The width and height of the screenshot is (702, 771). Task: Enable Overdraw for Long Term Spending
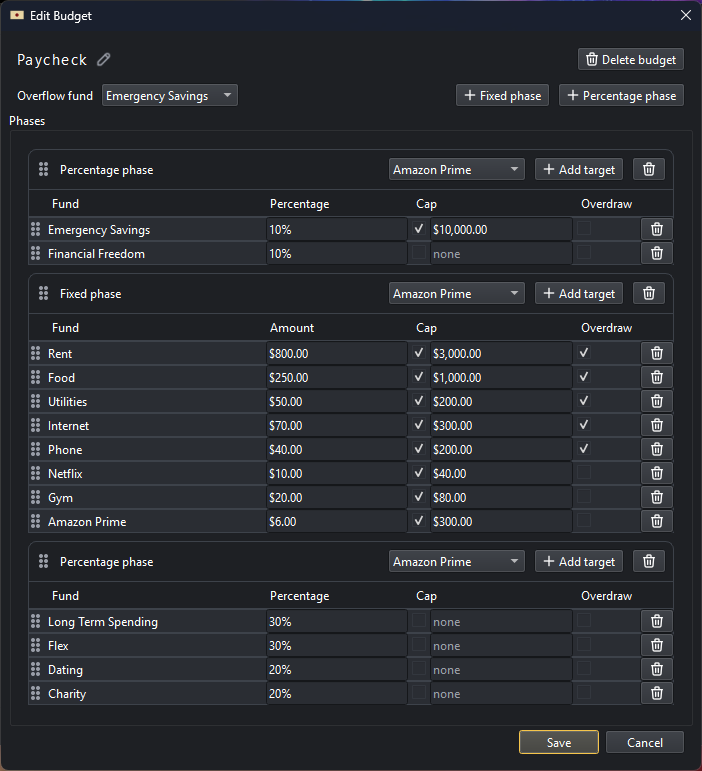click(584, 621)
